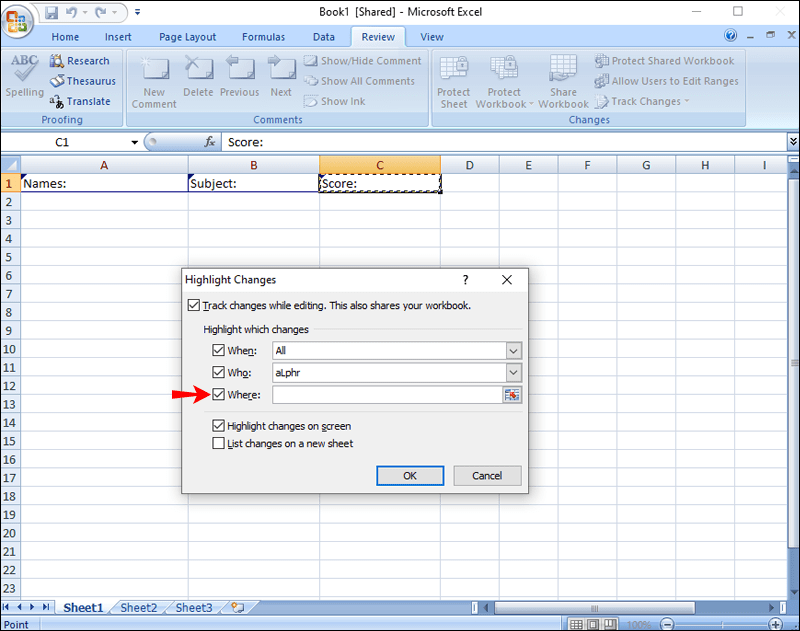Click Share Workbook
This screenshot has height=631, width=800.
point(563,82)
